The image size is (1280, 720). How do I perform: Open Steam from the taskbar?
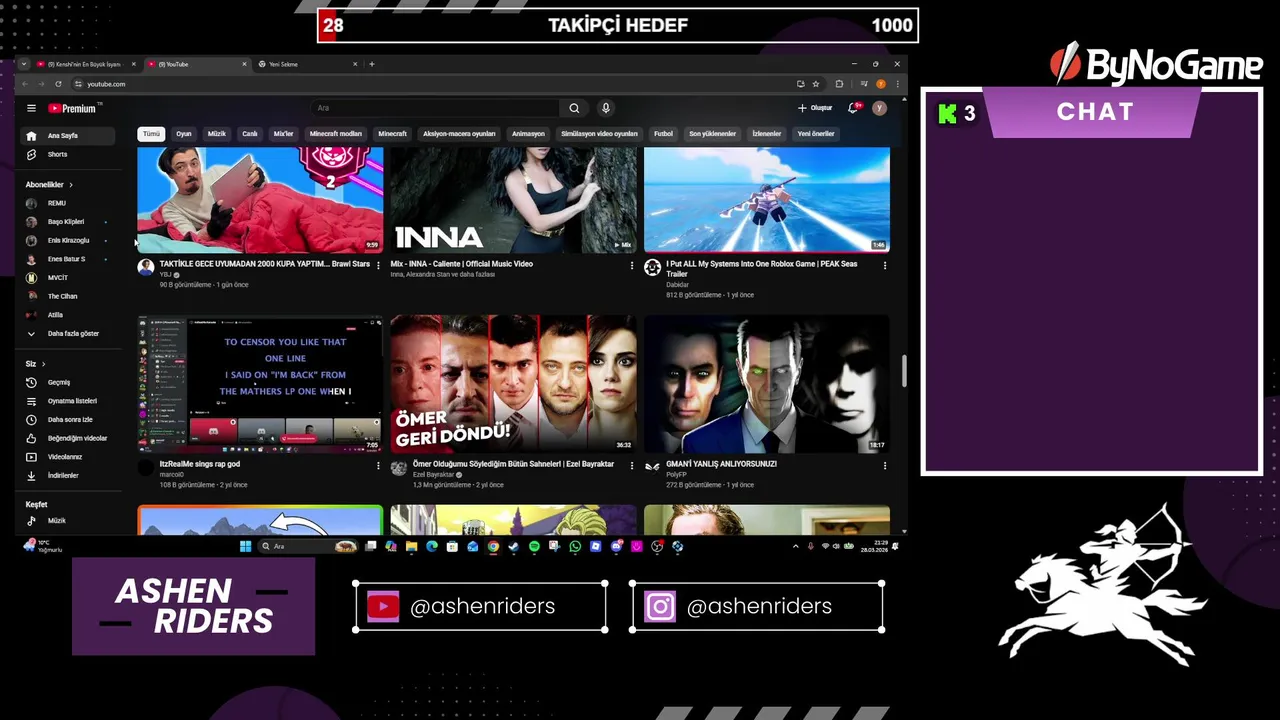click(513, 546)
